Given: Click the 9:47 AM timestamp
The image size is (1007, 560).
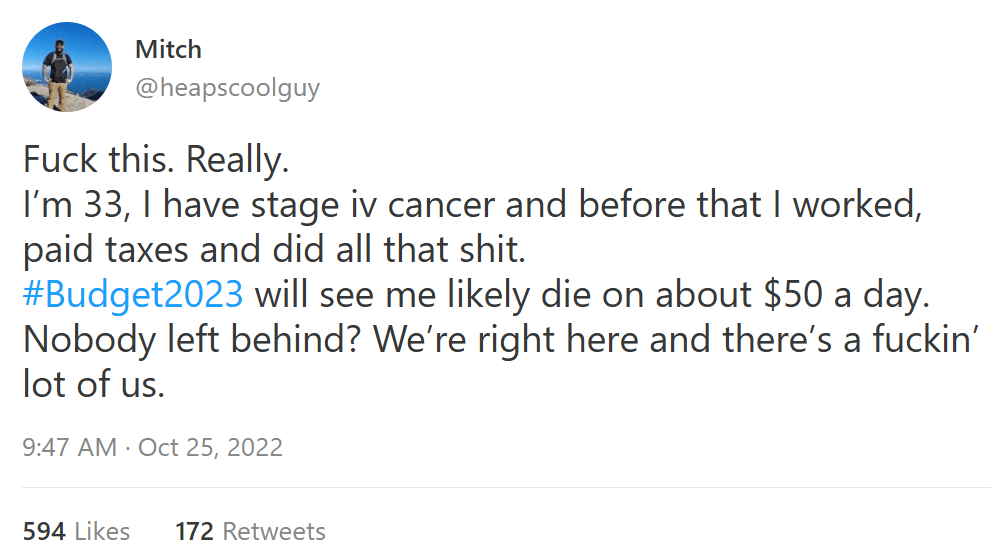Looking at the screenshot, I should 69,447.
